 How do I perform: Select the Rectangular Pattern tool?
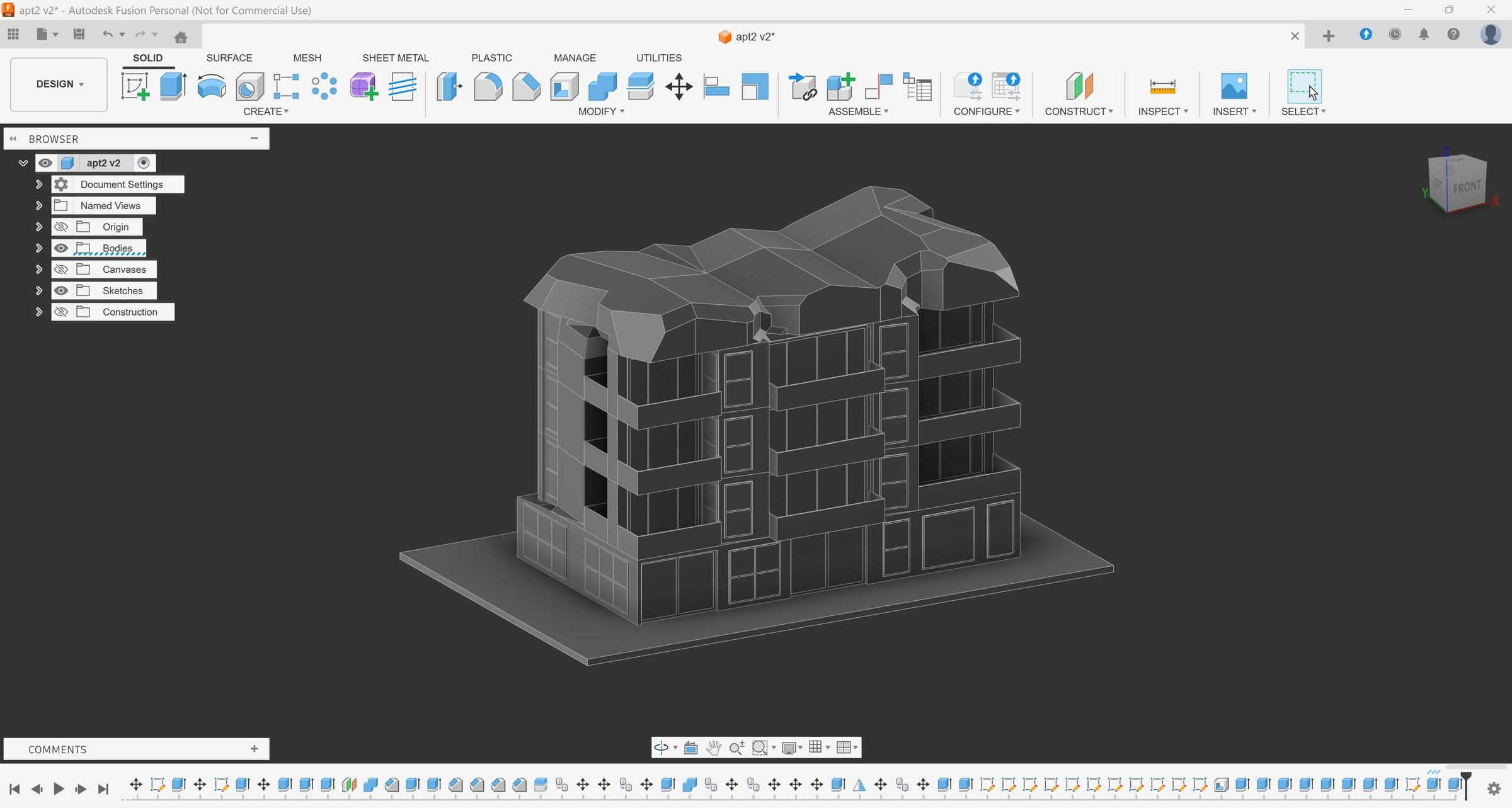[x=286, y=86]
